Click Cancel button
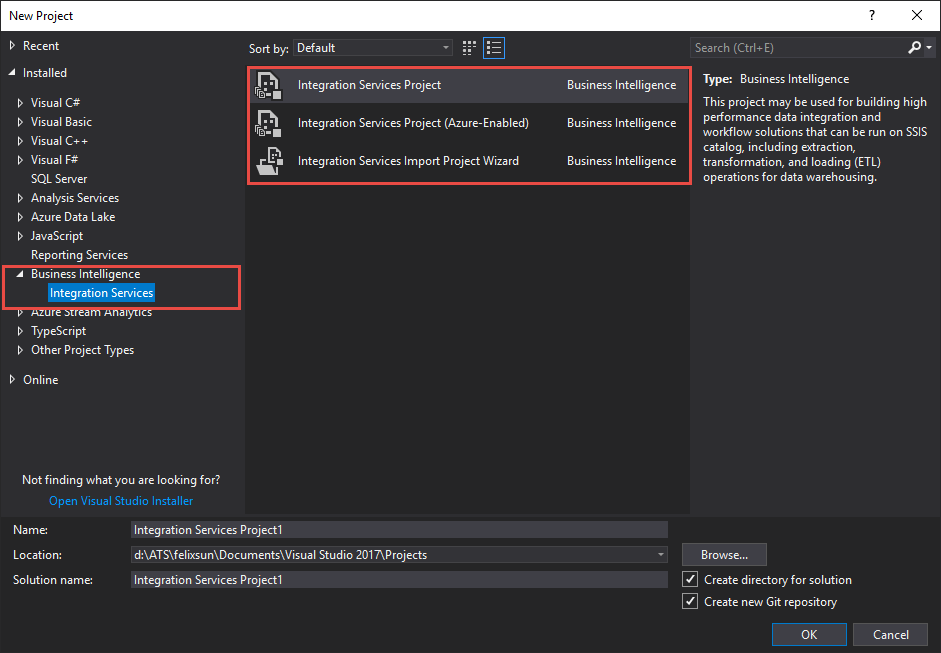This screenshot has height=653, width=941. tap(891, 634)
